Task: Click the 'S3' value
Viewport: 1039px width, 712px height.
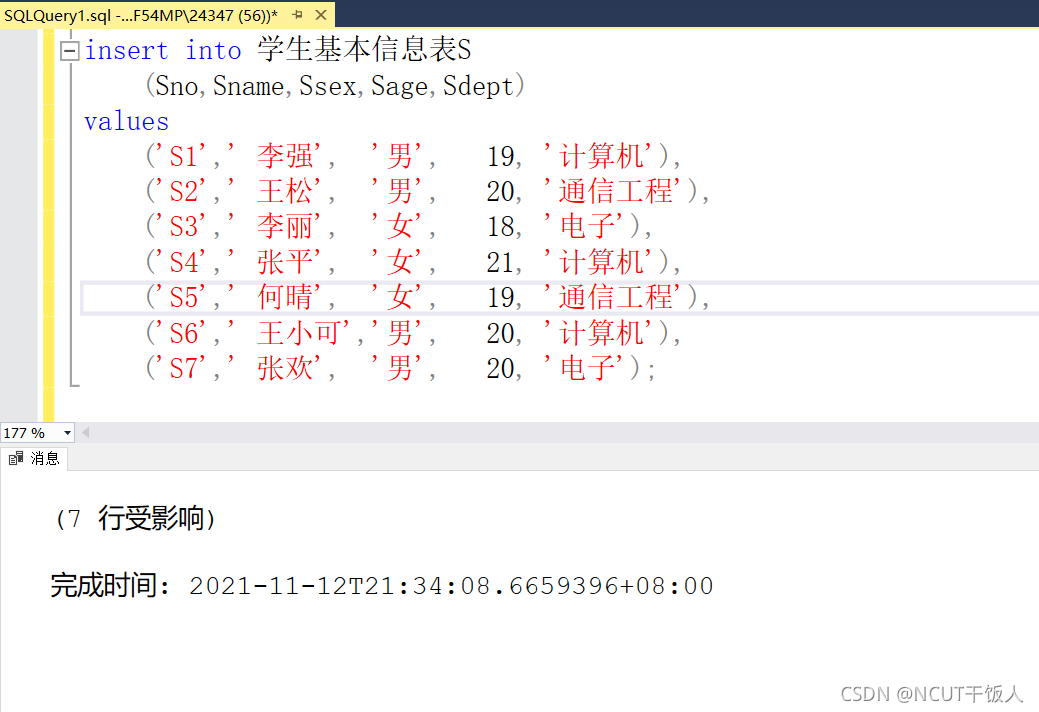Action: point(183,227)
